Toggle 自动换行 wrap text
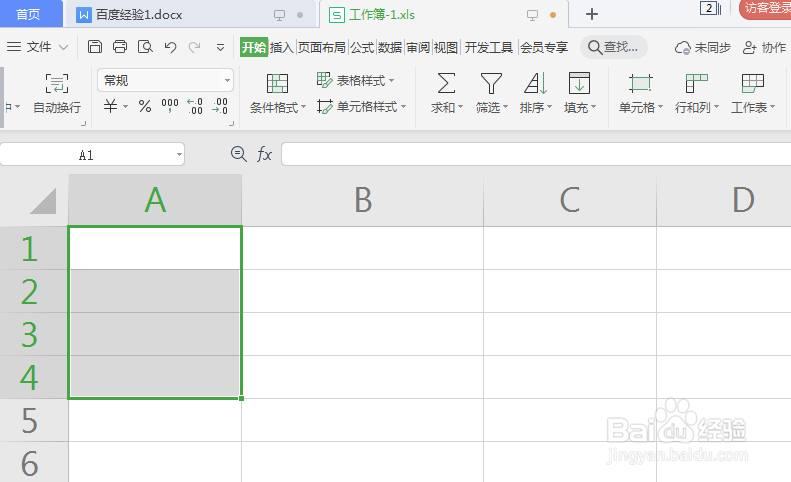 click(57, 93)
